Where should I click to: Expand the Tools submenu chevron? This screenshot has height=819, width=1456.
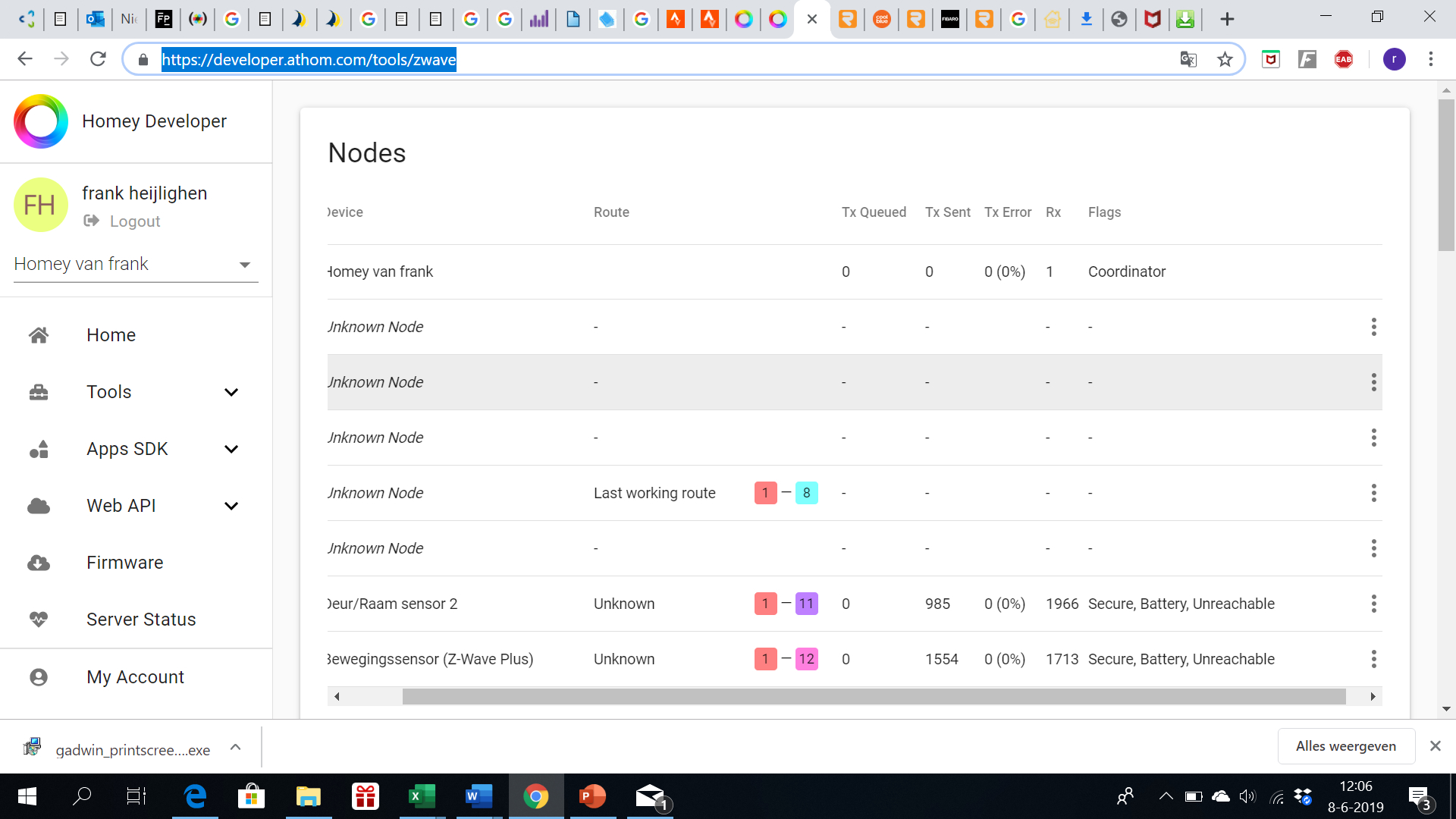click(231, 392)
